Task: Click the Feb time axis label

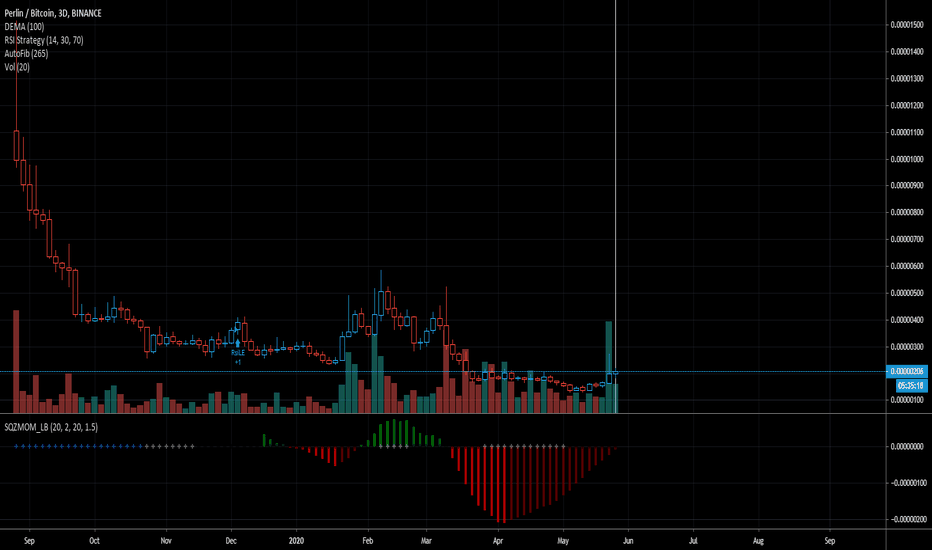Action: (x=367, y=540)
